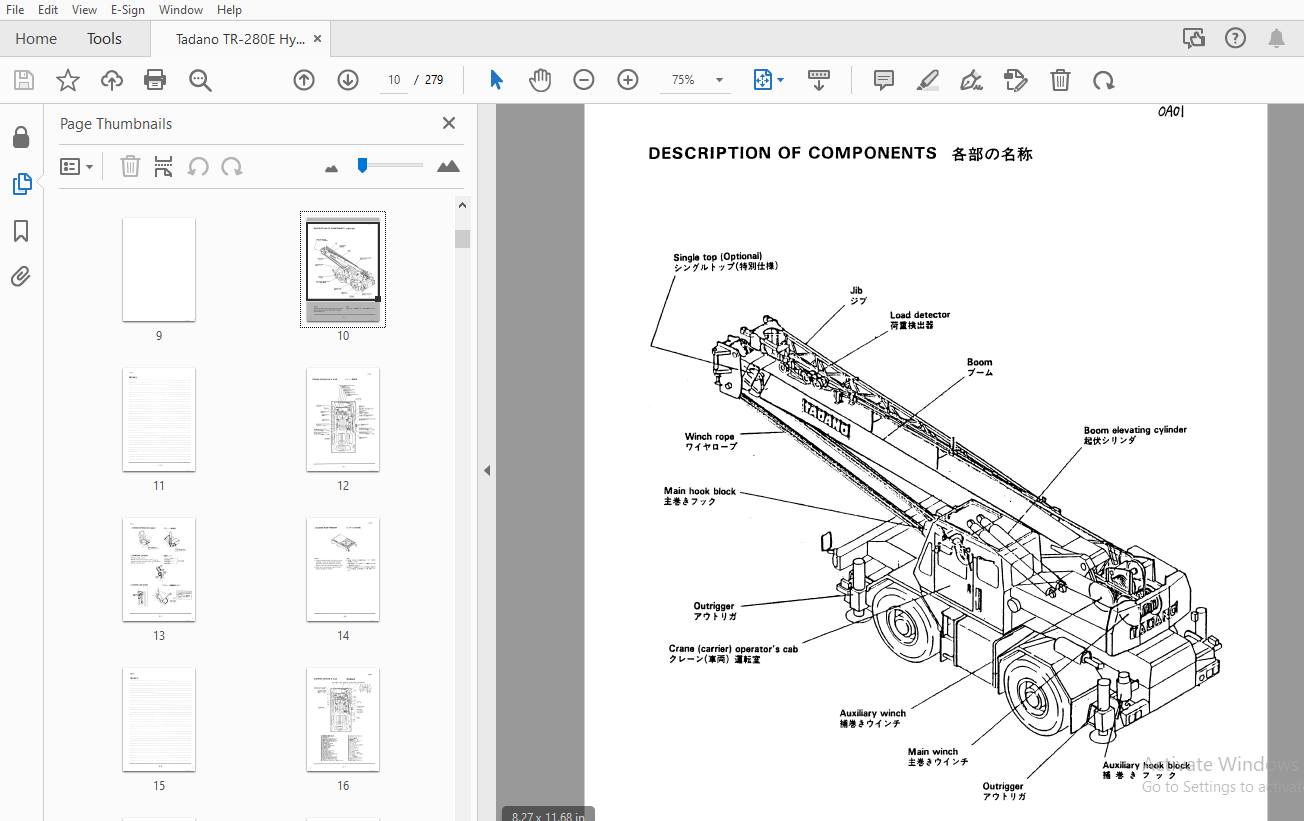This screenshot has height=821, width=1304.
Task: Select page 11 thumbnail
Action: [159, 420]
